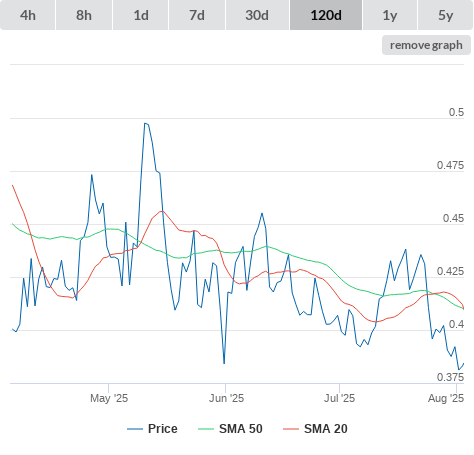This screenshot has height=455, width=474.
Task: Open the 7d chart range
Action: (197, 15)
